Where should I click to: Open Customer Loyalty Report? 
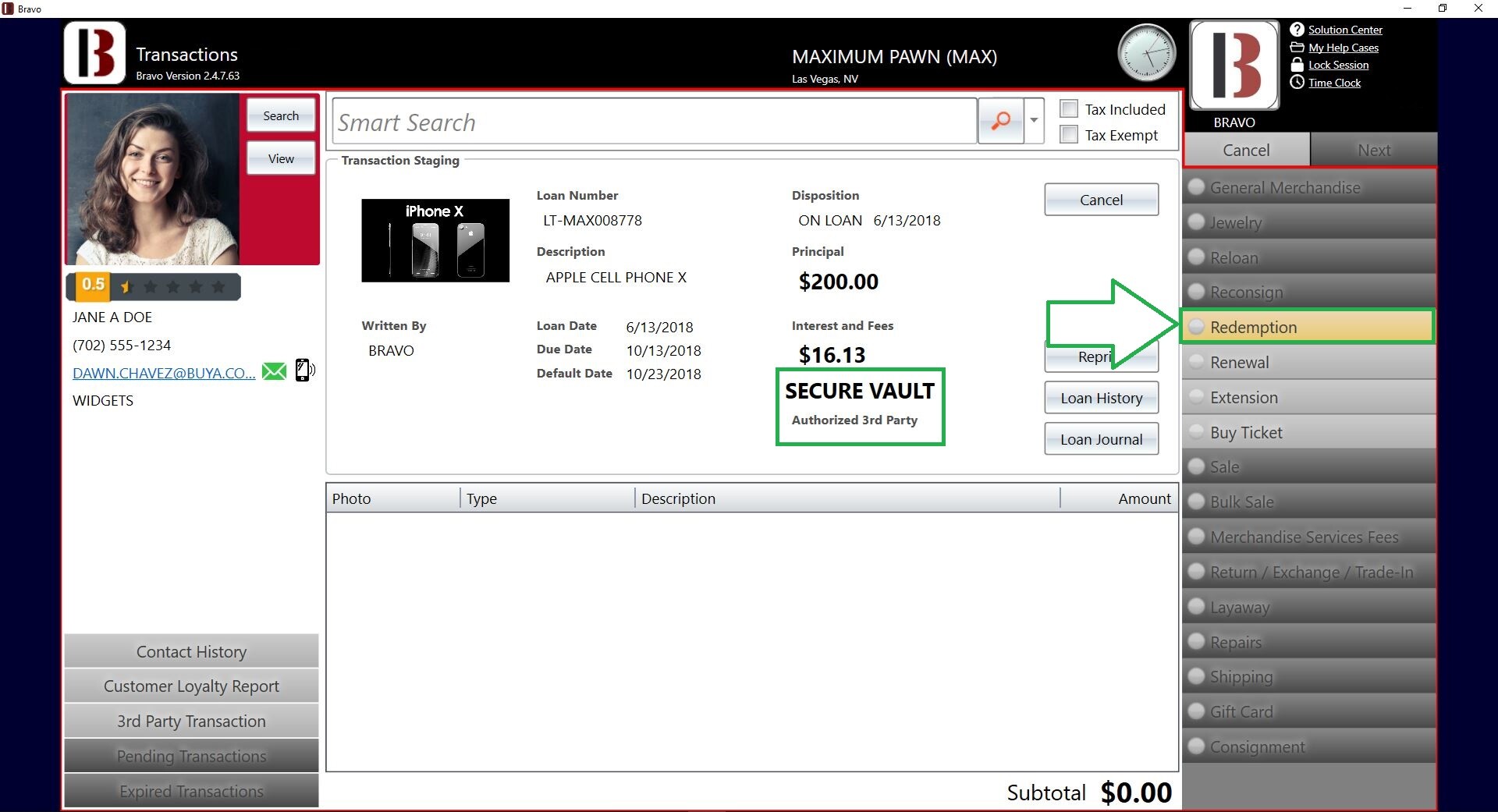click(191, 686)
